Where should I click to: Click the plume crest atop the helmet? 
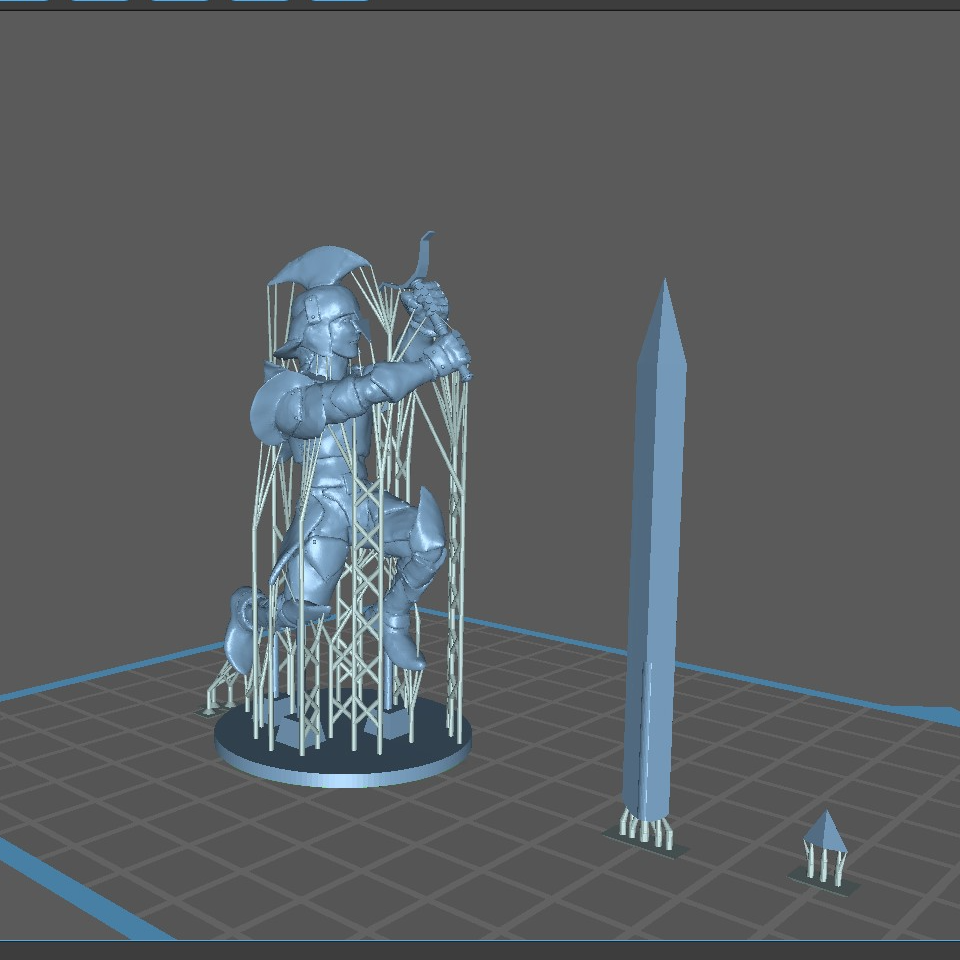pyautogui.click(x=311, y=265)
